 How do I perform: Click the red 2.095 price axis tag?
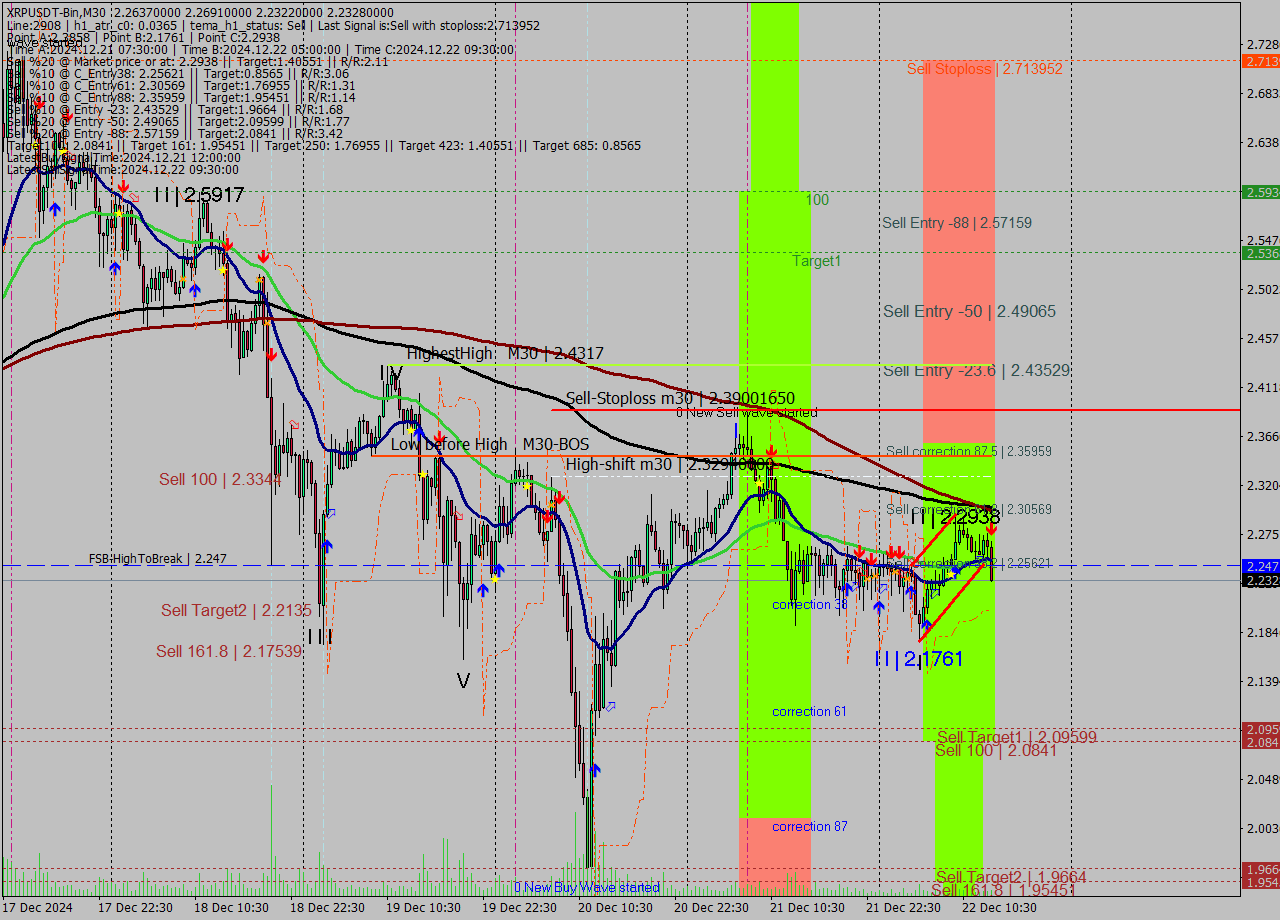[x=1259, y=729]
